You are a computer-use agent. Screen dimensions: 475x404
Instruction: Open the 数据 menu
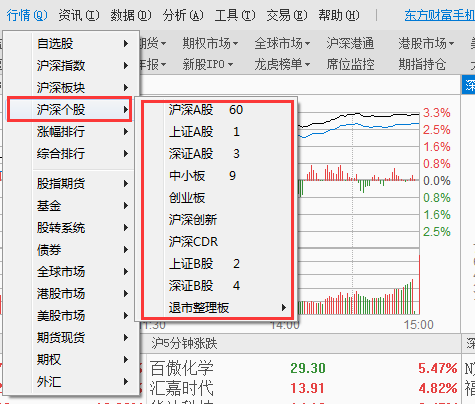[x=131, y=15]
